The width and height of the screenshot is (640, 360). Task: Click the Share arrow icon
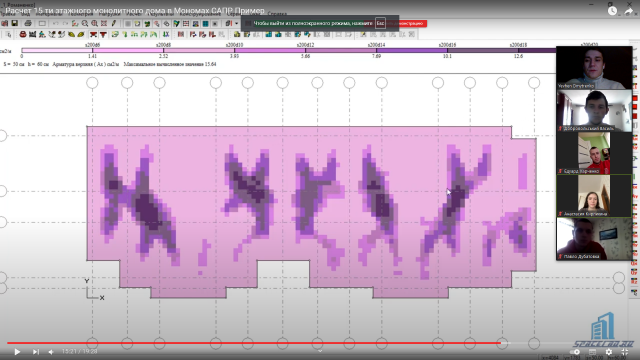pos(629,11)
